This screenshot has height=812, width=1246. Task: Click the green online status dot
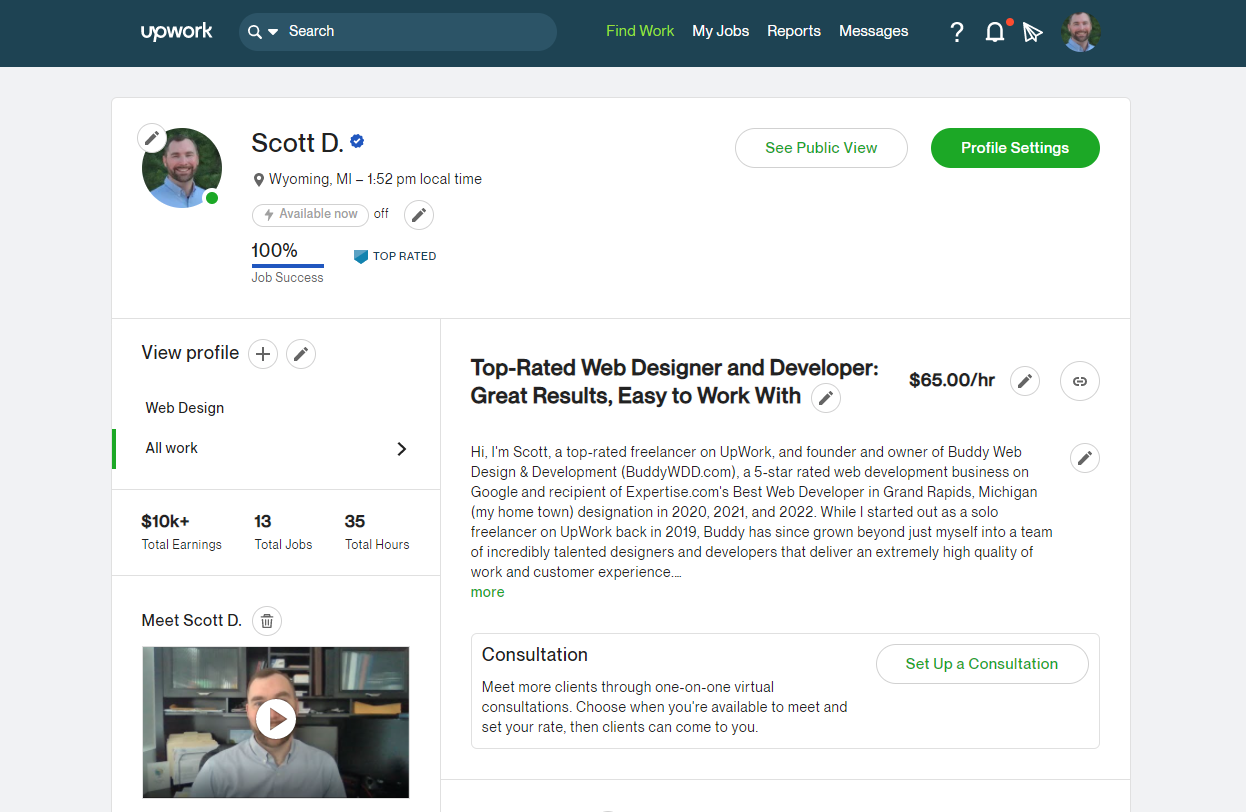[x=212, y=198]
